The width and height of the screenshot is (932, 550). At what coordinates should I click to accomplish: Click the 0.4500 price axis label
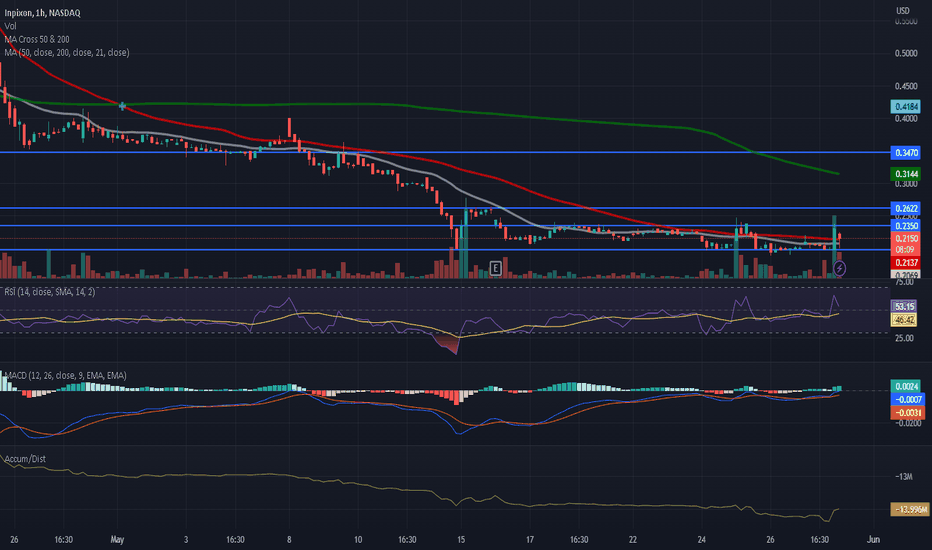pos(906,86)
